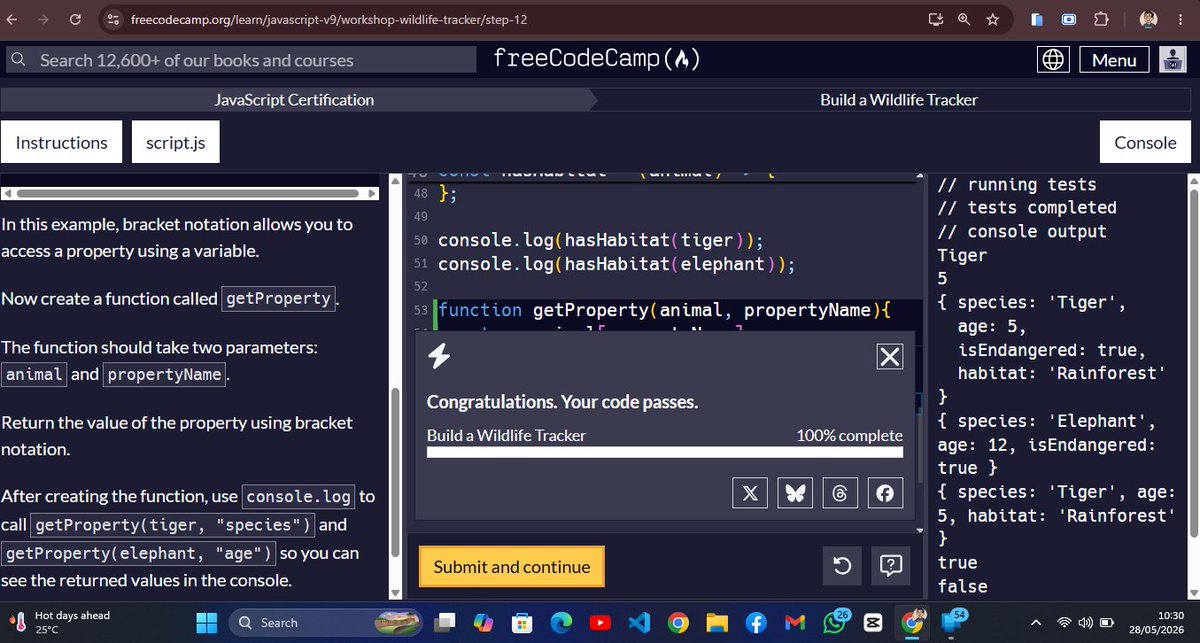Screen dimensions: 1200x643
Task: Open the Chrome extensions puzzle icon
Action: click(1101, 19)
